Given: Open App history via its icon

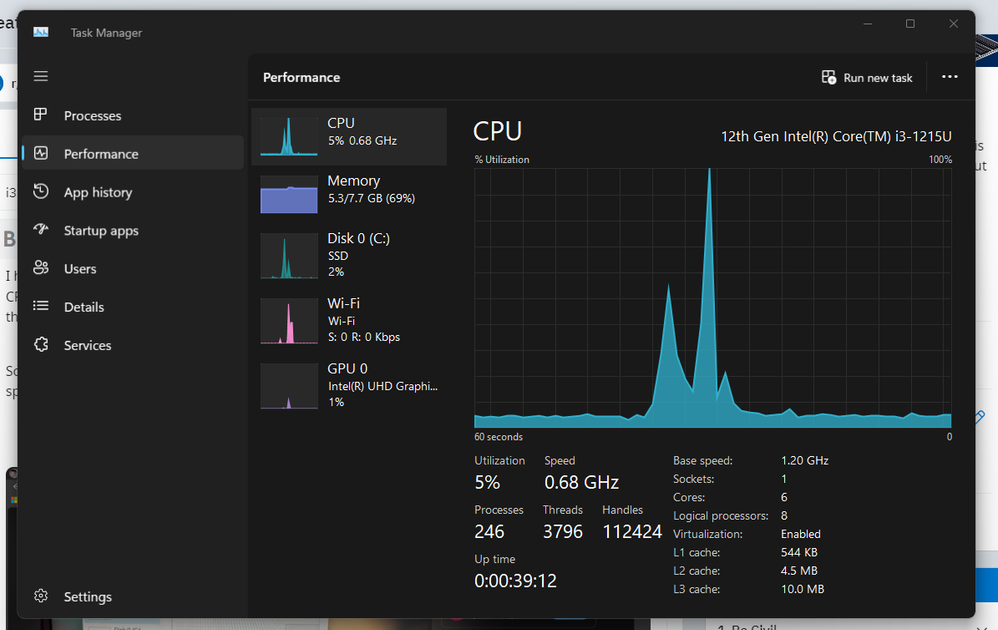Looking at the screenshot, I should pyautogui.click(x=41, y=192).
